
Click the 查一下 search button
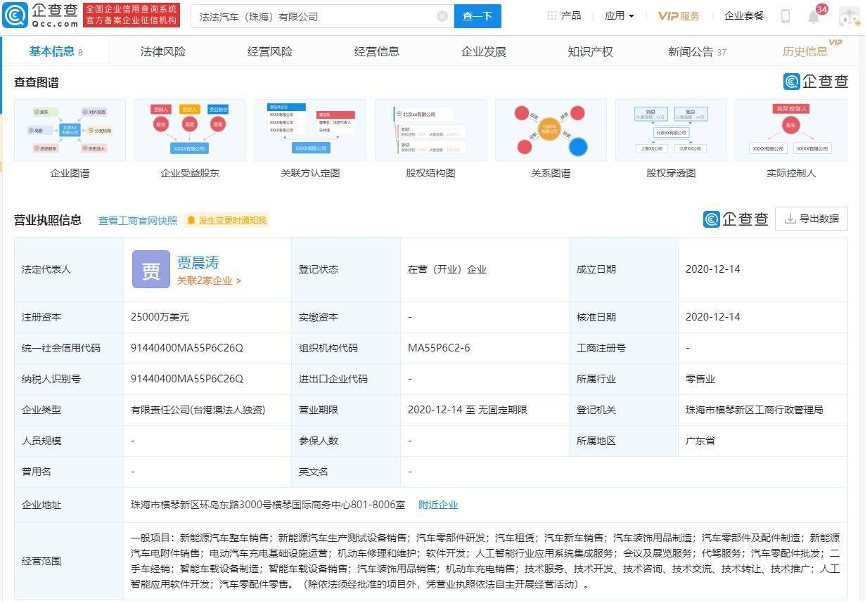click(477, 16)
